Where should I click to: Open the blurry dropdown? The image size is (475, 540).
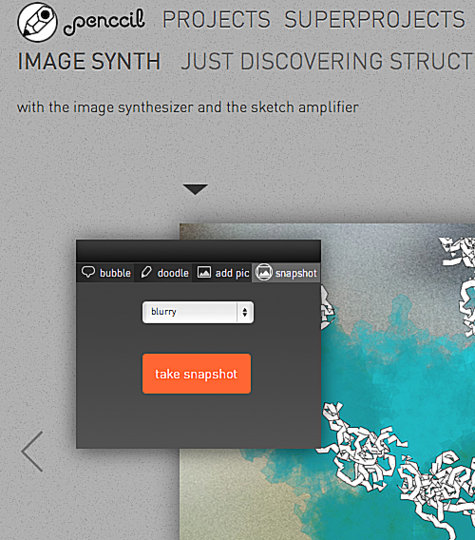click(x=198, y=312)
